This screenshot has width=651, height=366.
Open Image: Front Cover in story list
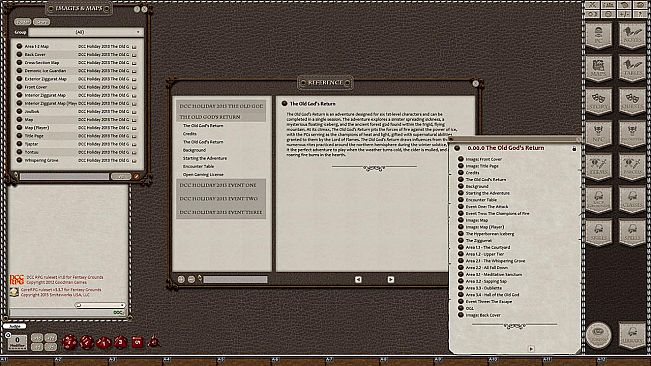pos(484,159)
